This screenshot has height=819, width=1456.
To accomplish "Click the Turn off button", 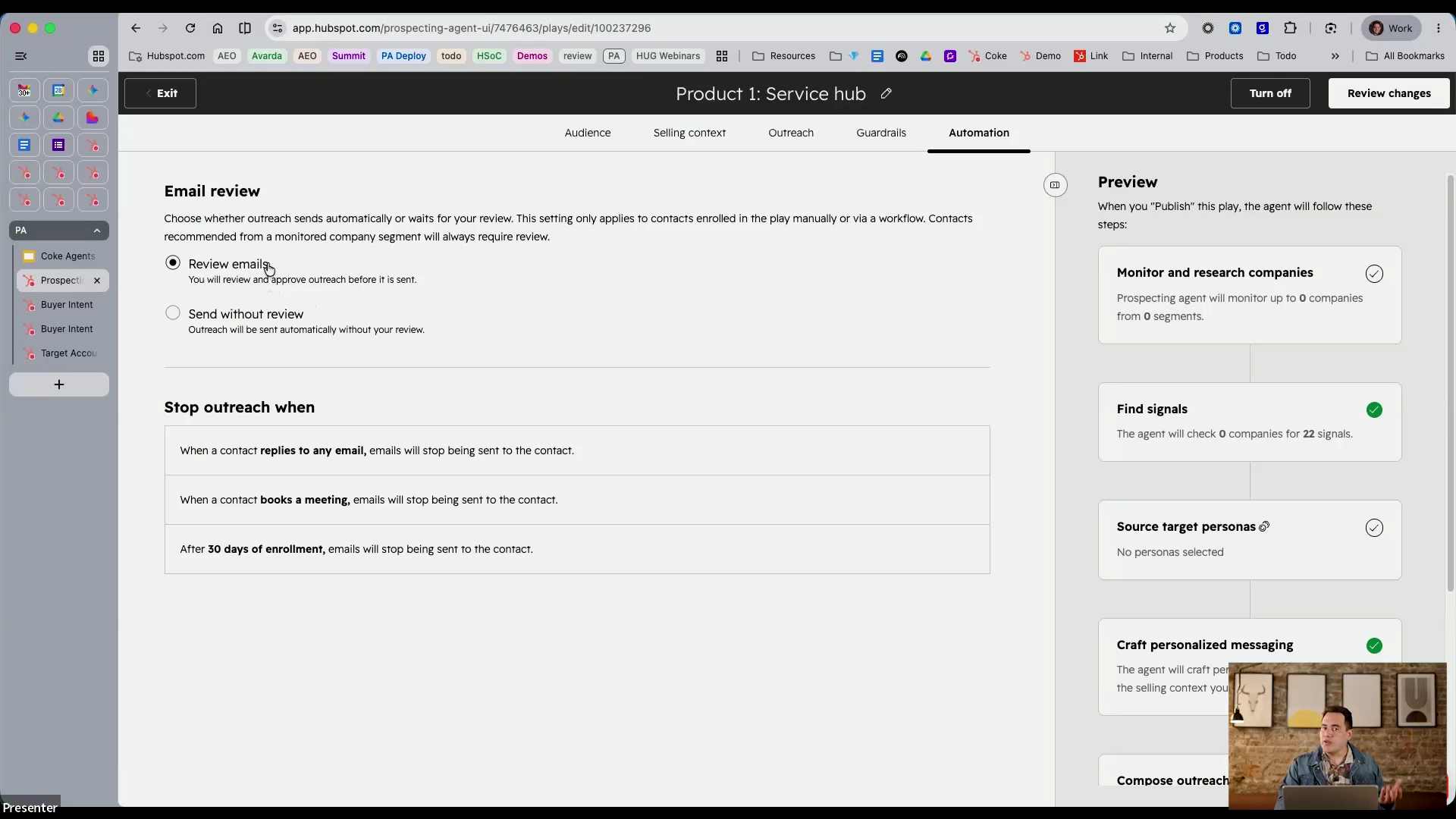I will point(1270,93).
